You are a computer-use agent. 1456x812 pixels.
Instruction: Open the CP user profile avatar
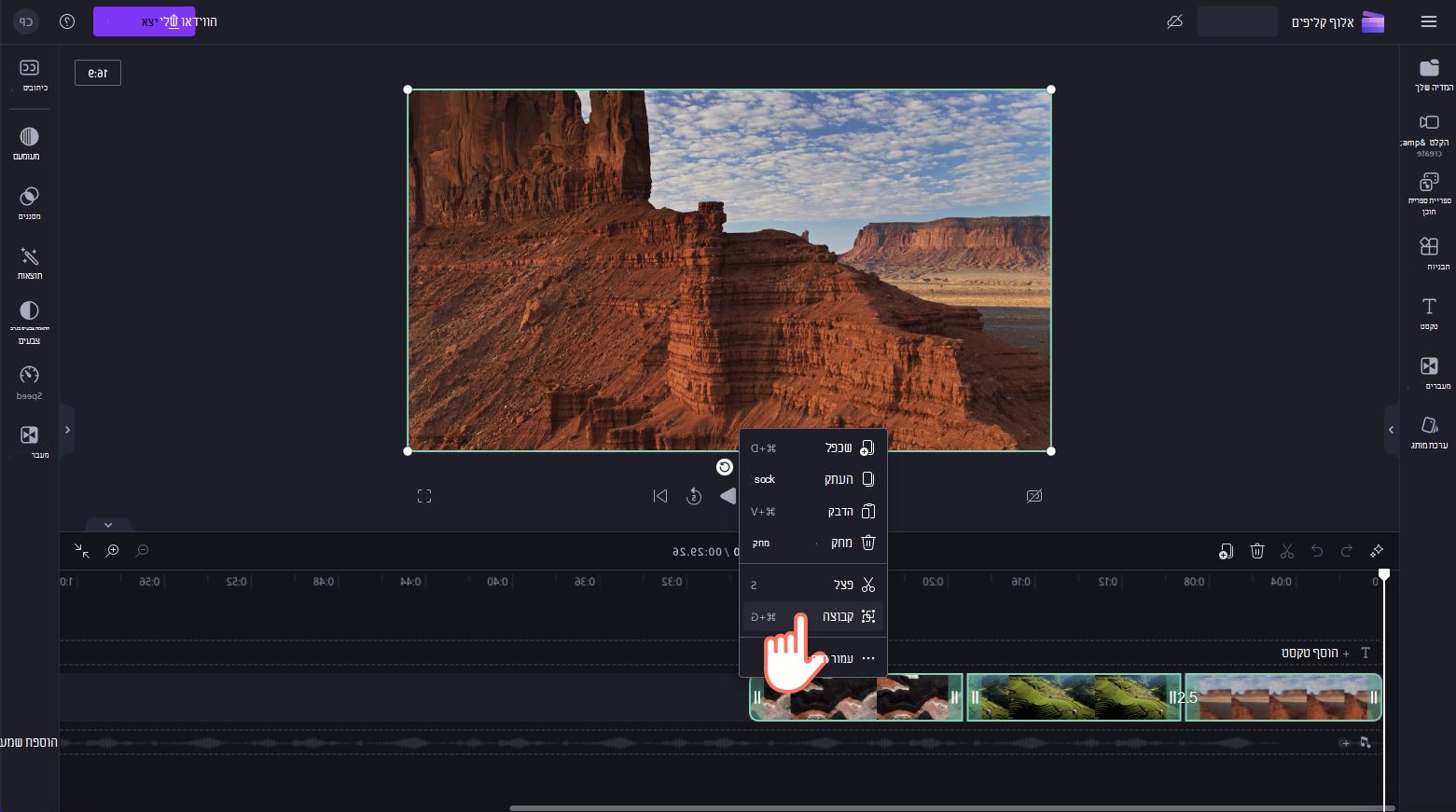tap(26, 21)
